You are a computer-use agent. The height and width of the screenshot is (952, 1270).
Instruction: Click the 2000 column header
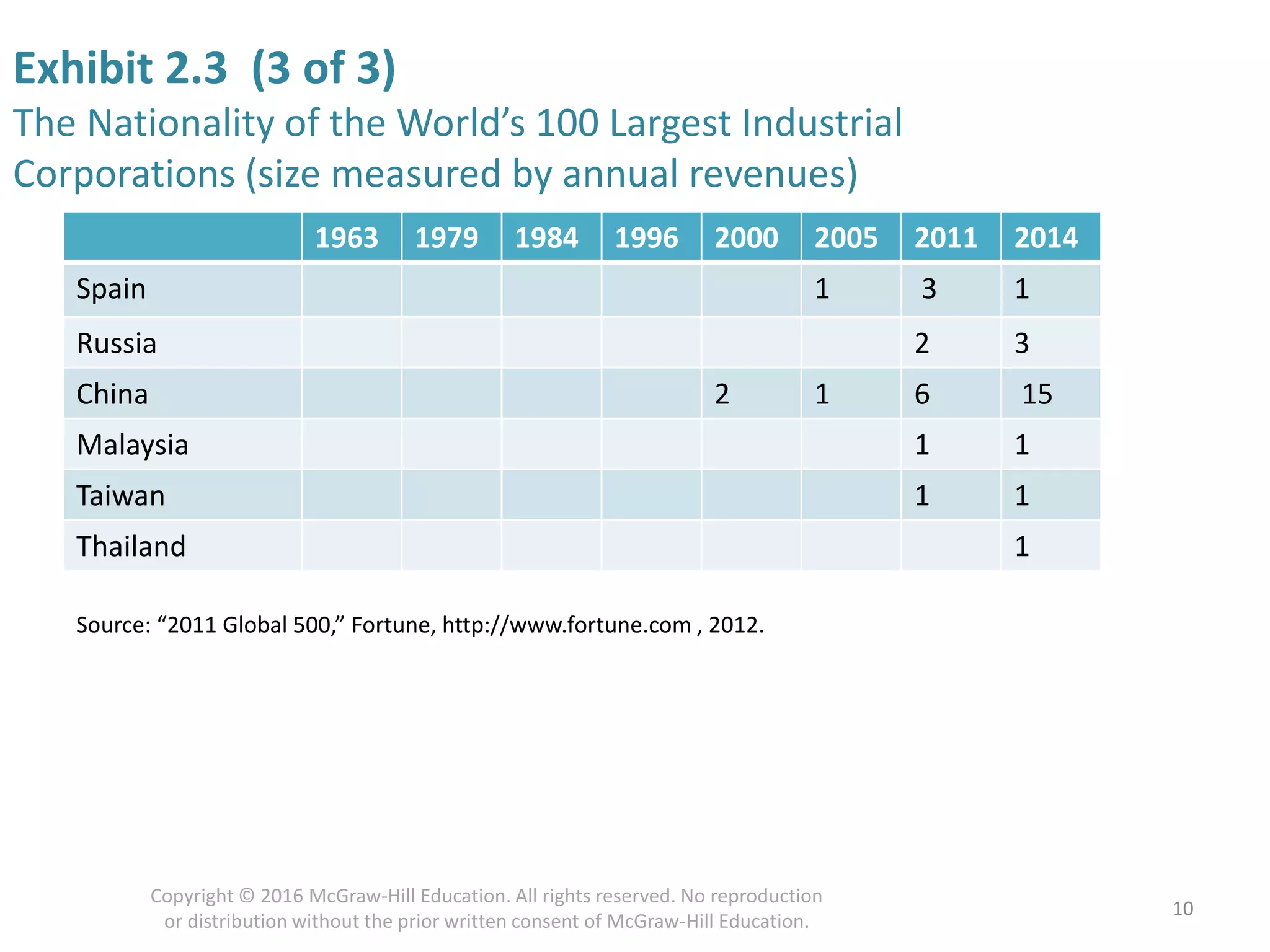746,238
